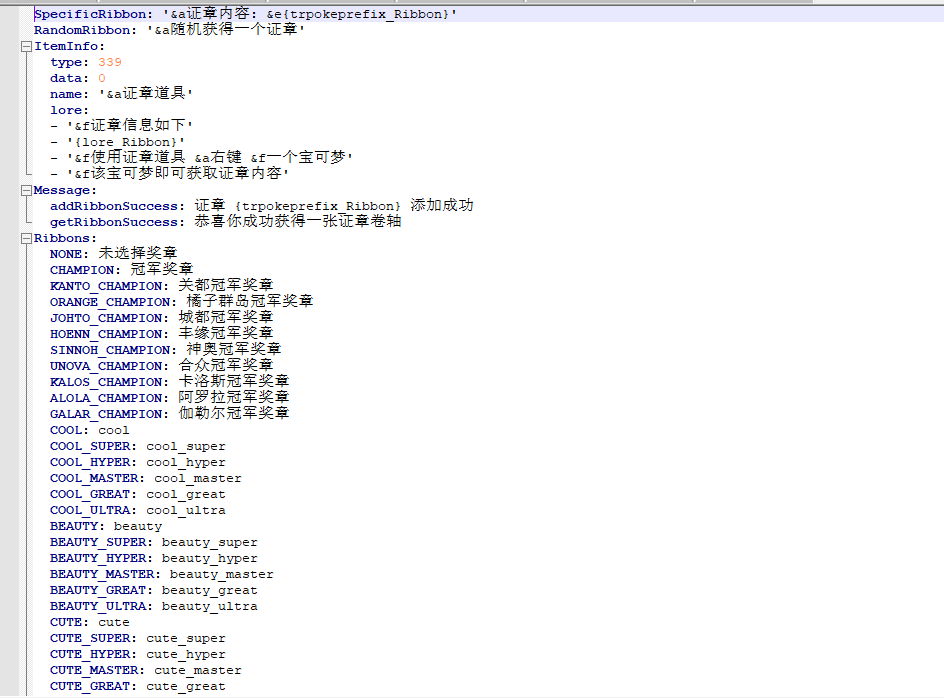Viewport: 944px width, 698px height.
Task: Select the data value 0
Action: pyautogui.click(x=102, y=78)
